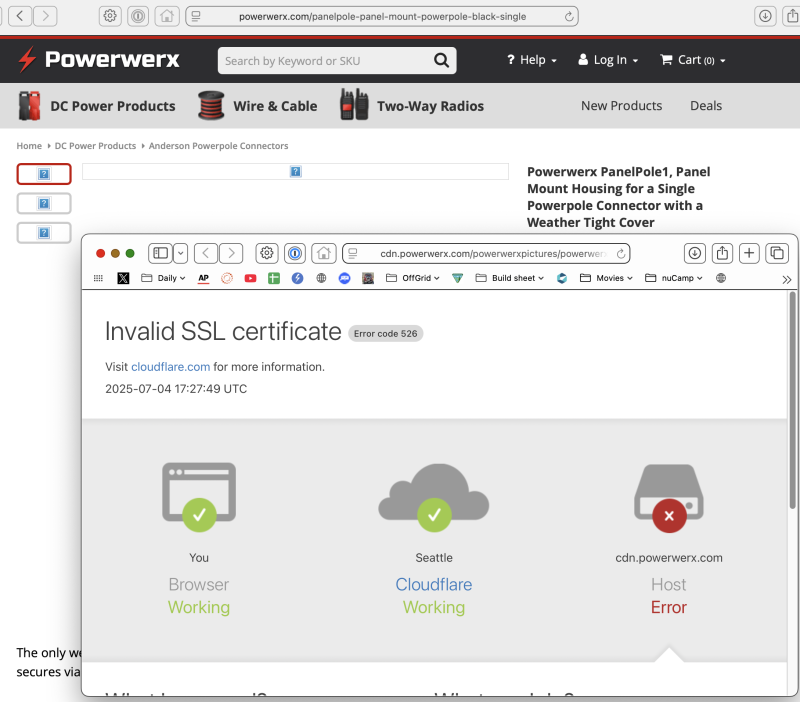Go back in the front cdn.powerwerx.com window
The image size is (800, 702).
(x=206, y=254)
